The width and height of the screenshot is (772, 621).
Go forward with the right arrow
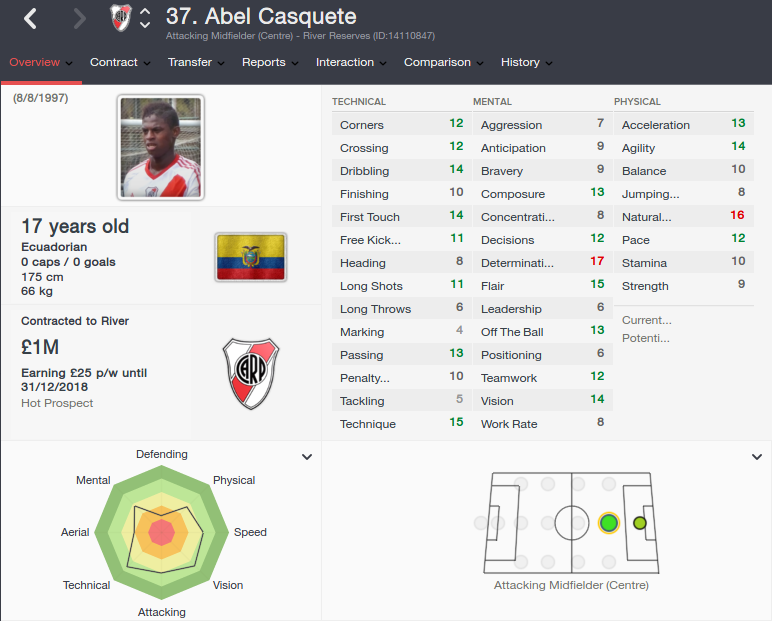[79, 19]
